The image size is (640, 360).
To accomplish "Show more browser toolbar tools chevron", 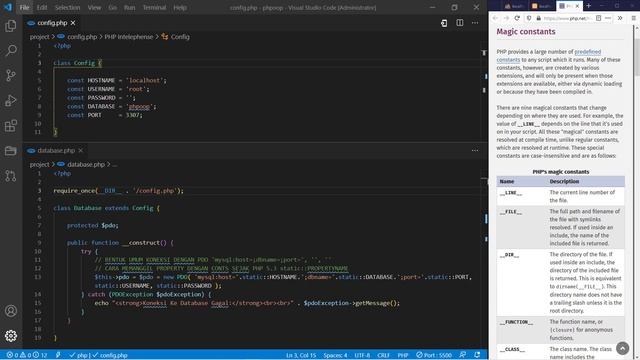I will 620,18.
